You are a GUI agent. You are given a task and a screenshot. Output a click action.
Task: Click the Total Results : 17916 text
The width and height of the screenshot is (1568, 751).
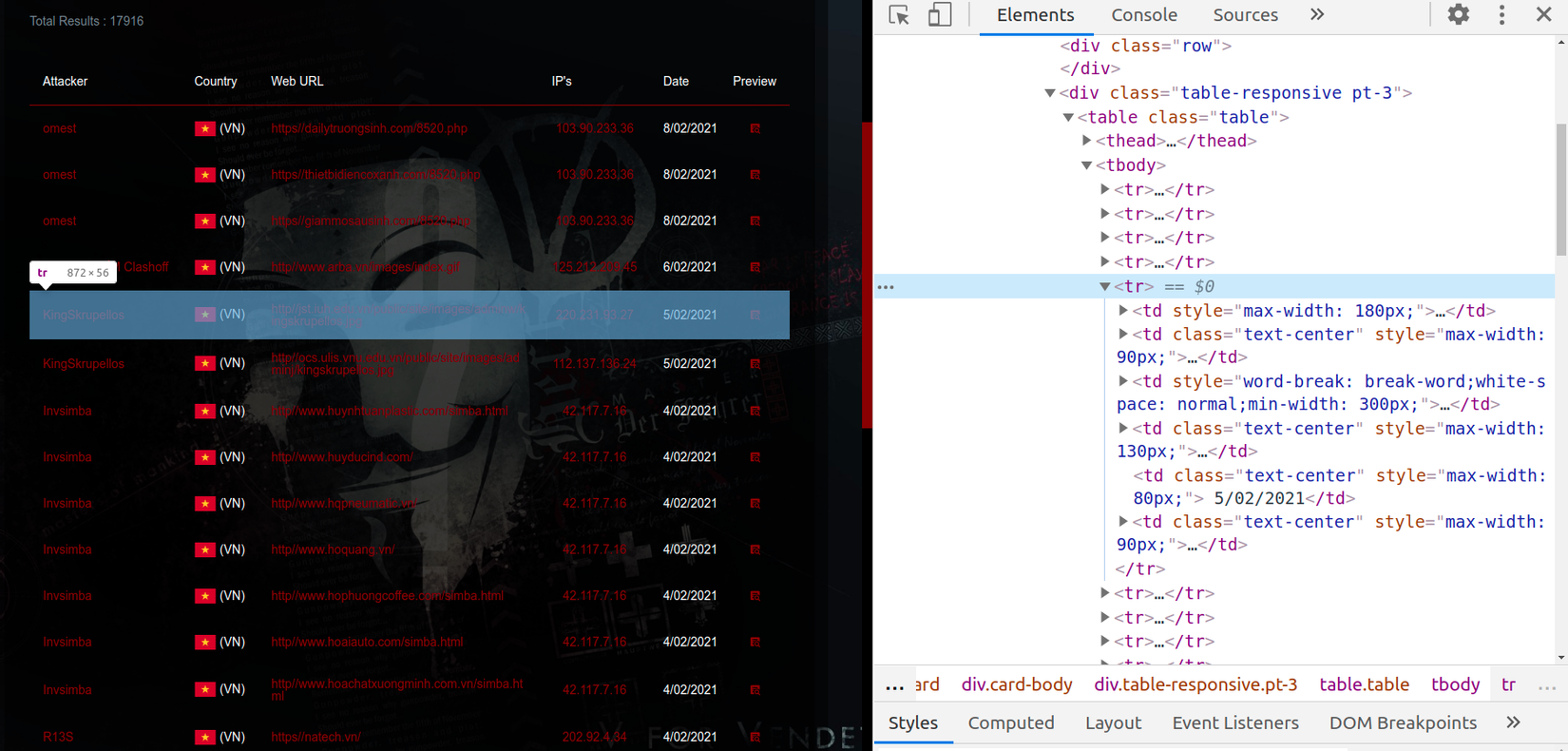[86, 21]
